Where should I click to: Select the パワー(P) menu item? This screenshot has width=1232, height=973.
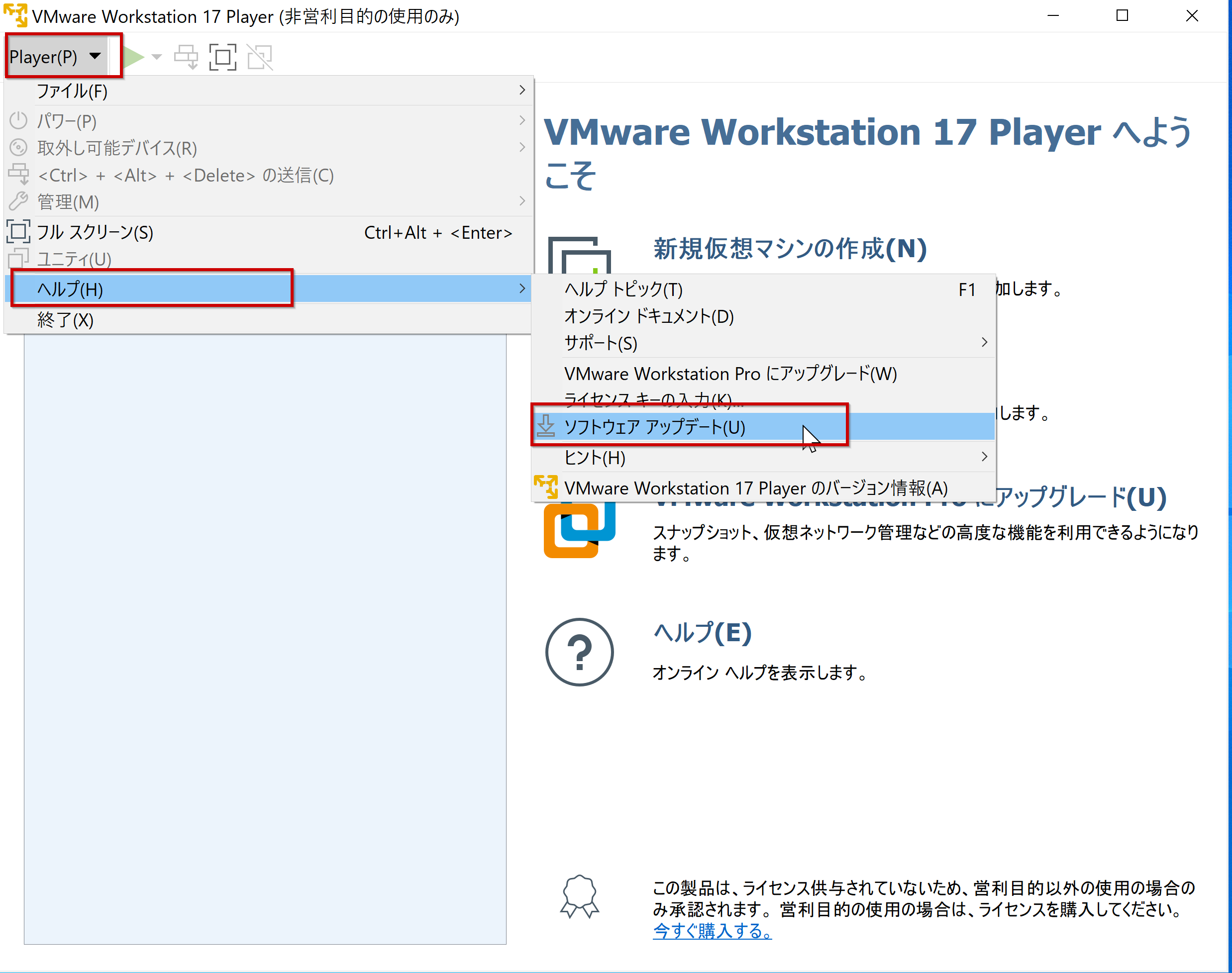(268, 121)
